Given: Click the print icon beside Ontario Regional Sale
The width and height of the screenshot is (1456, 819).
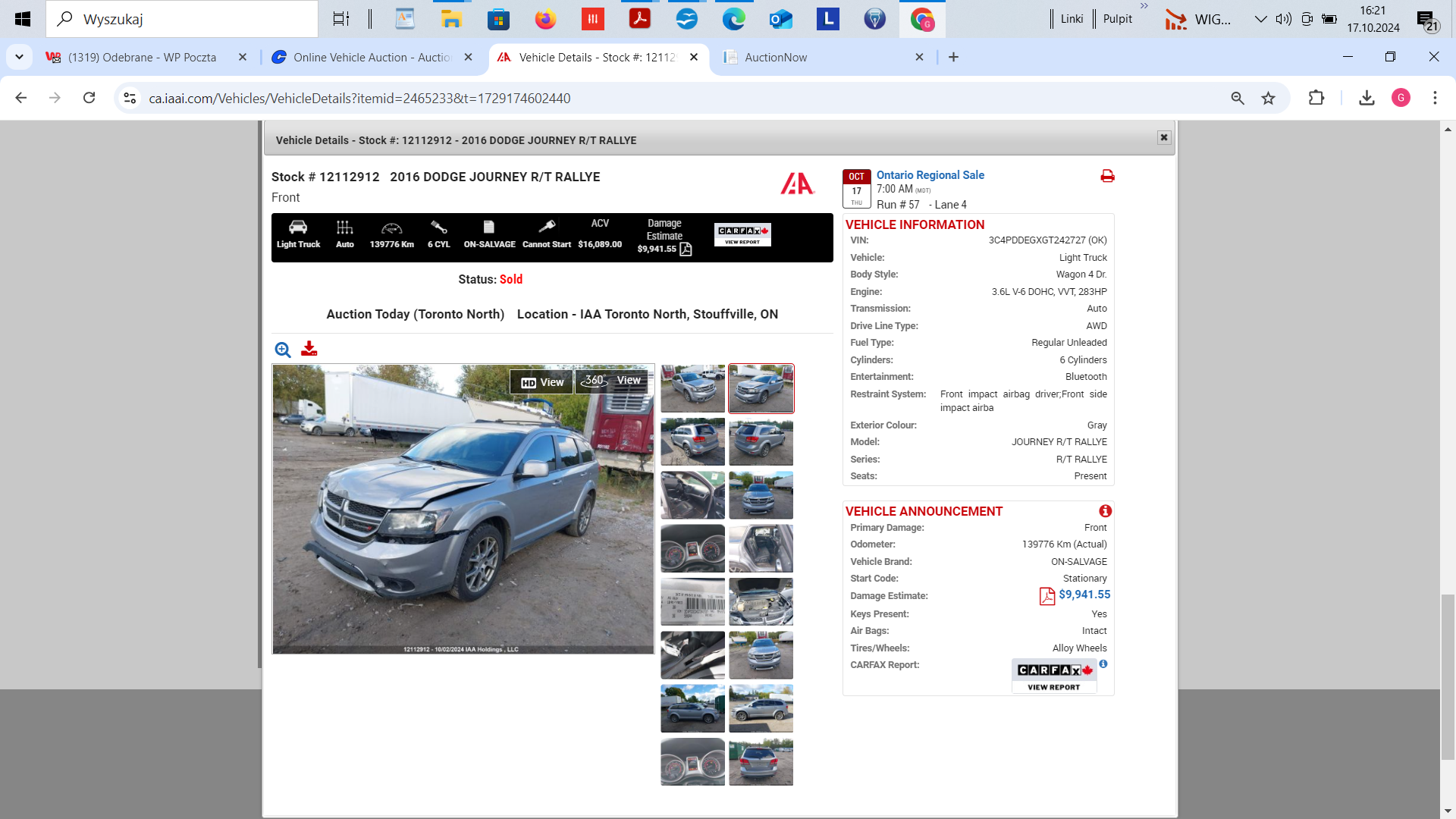Looking at the screenshot, I should [x=1107, y=176].
